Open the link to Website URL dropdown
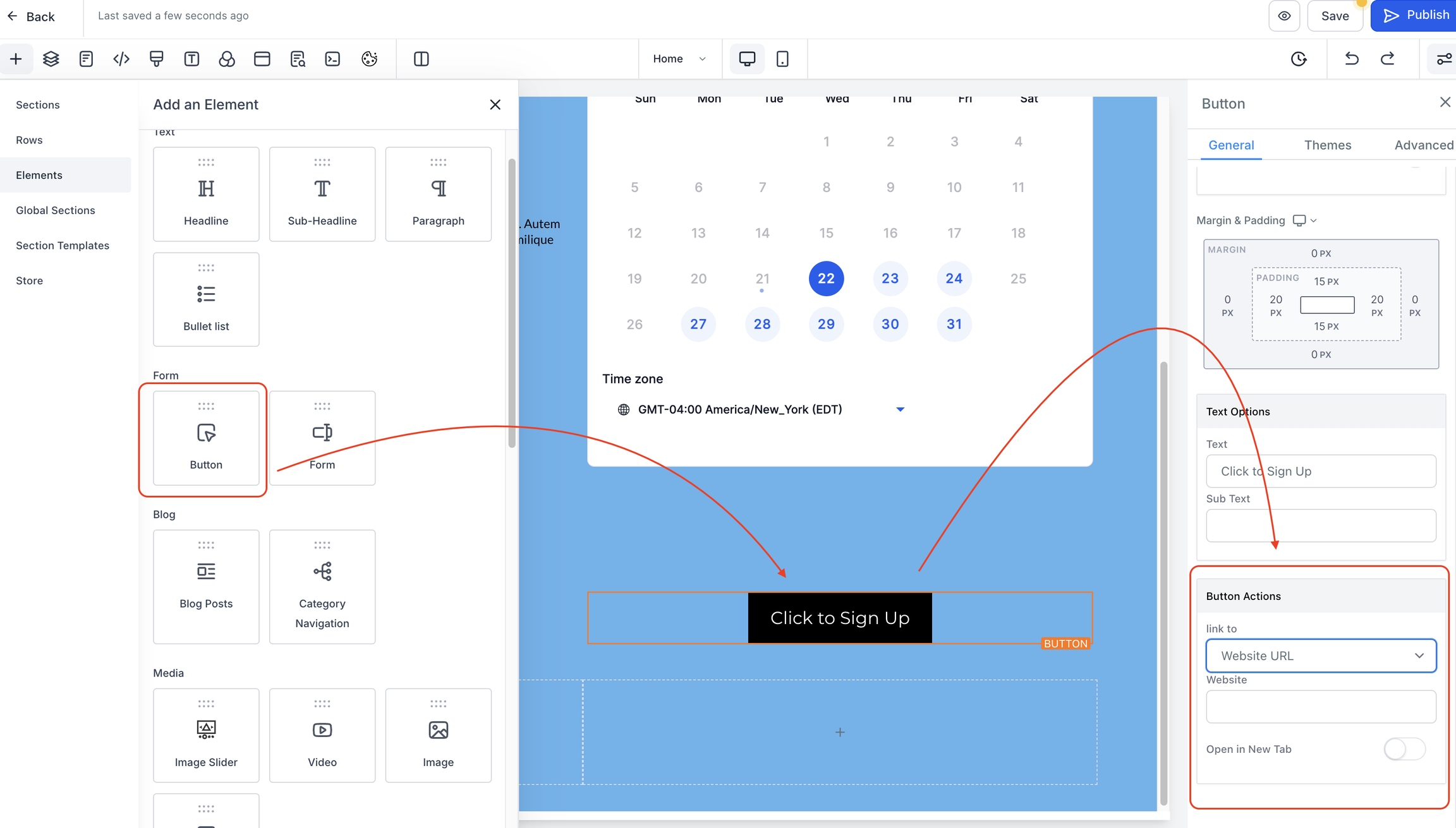1456x828 pixels. [1321, 656]
